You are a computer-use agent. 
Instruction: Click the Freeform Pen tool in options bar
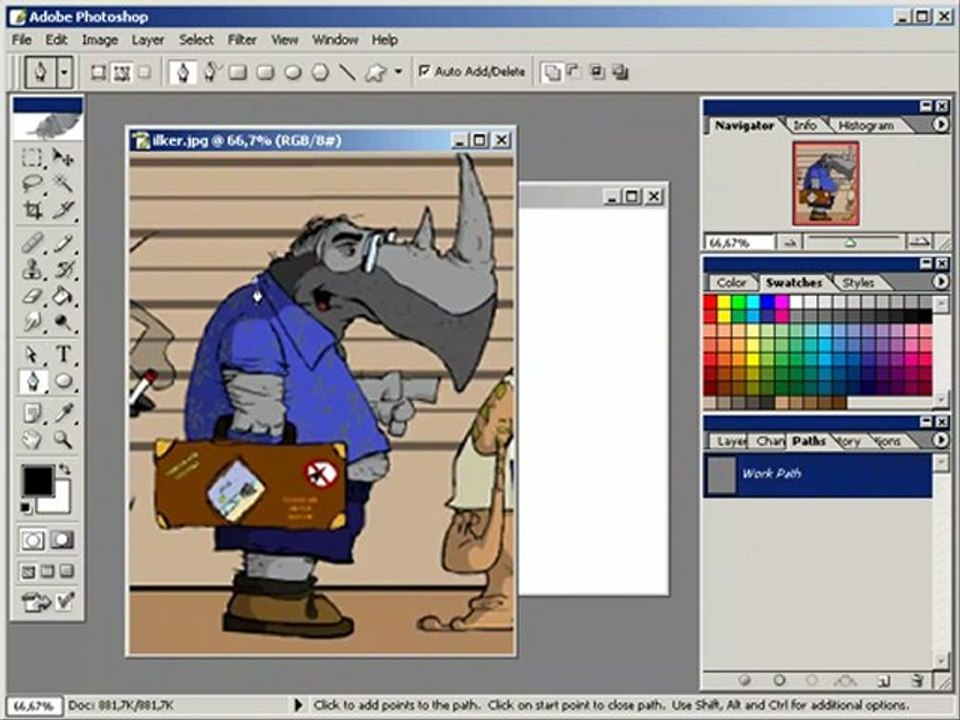(211, 72)
